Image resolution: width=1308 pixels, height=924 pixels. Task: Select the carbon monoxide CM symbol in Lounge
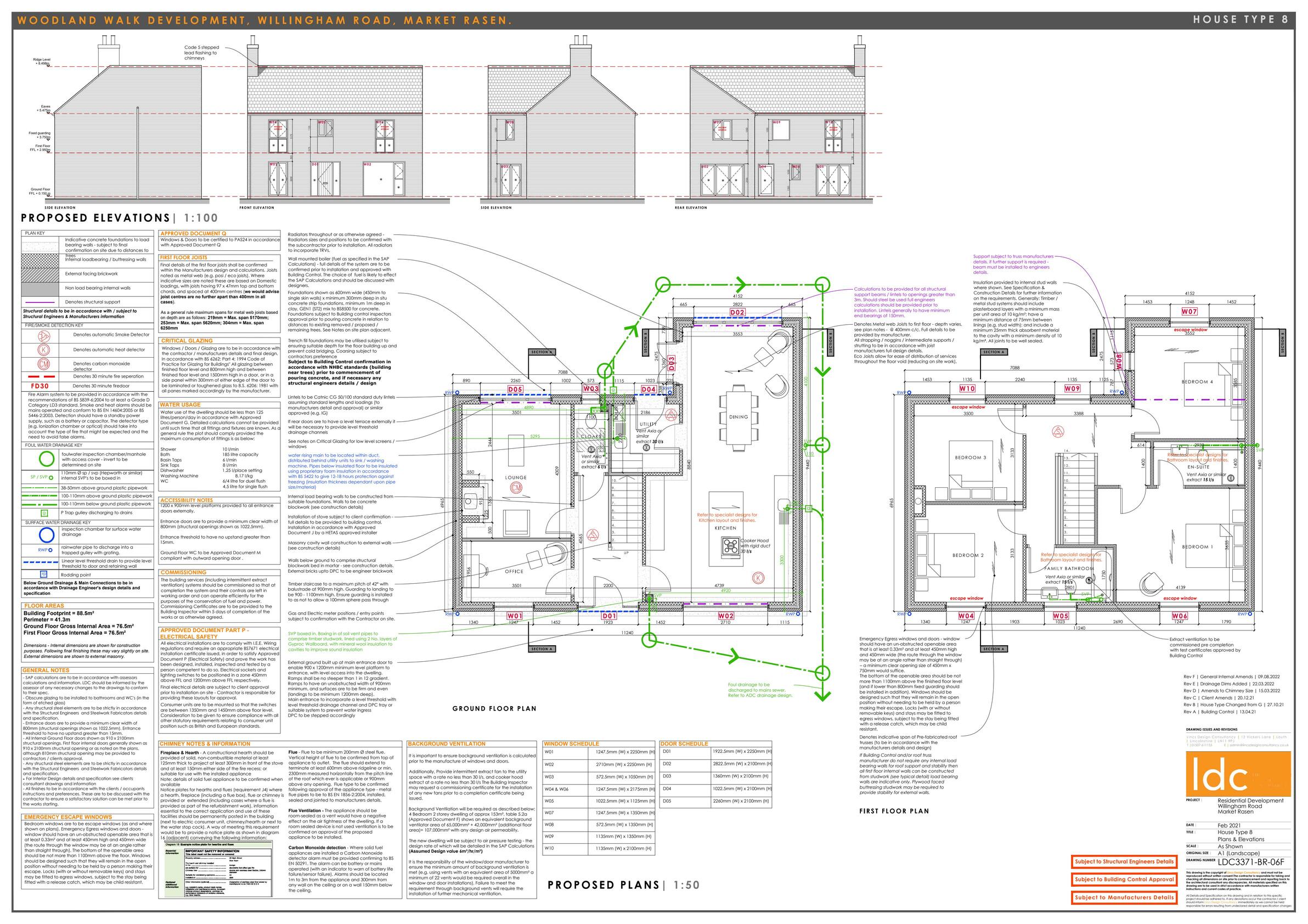tap(517, 488)
